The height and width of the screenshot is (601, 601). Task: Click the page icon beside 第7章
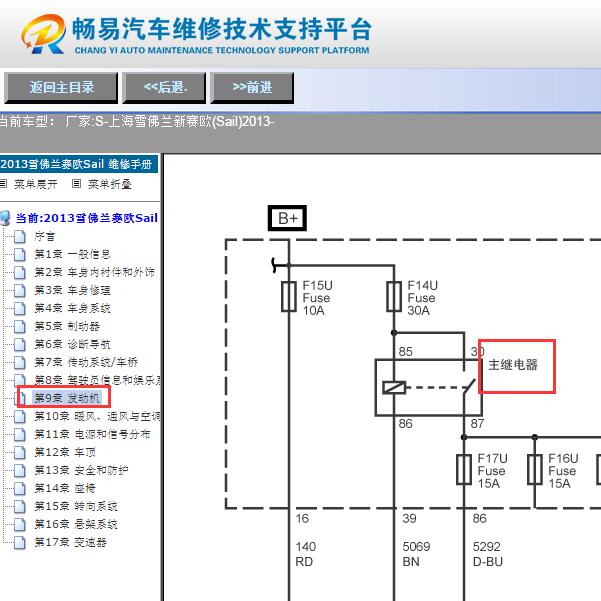click(x=20, y=363)
